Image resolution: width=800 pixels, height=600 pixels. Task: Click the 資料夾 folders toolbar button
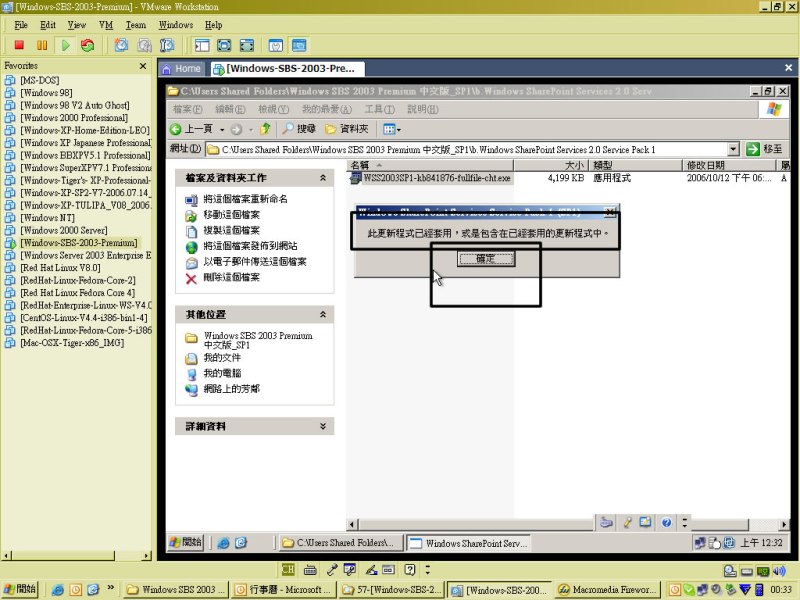pyautogui.click(x=347, y=129)
